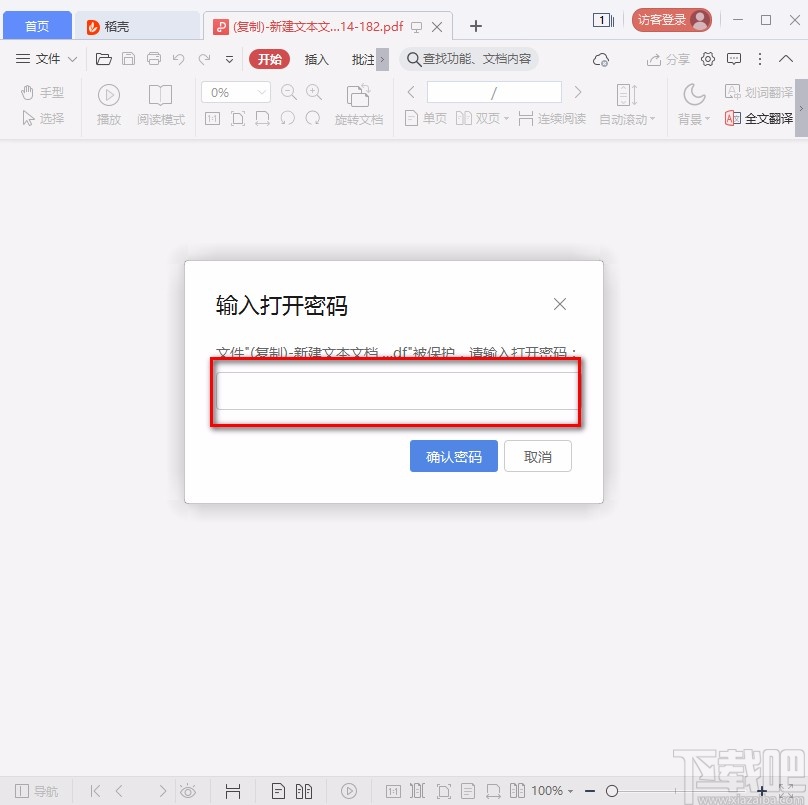Show more ribbon tabs arrow after 批注
The width and height of the screenshot is (808, 805).
pyautogui.click(x=382, y=59)
